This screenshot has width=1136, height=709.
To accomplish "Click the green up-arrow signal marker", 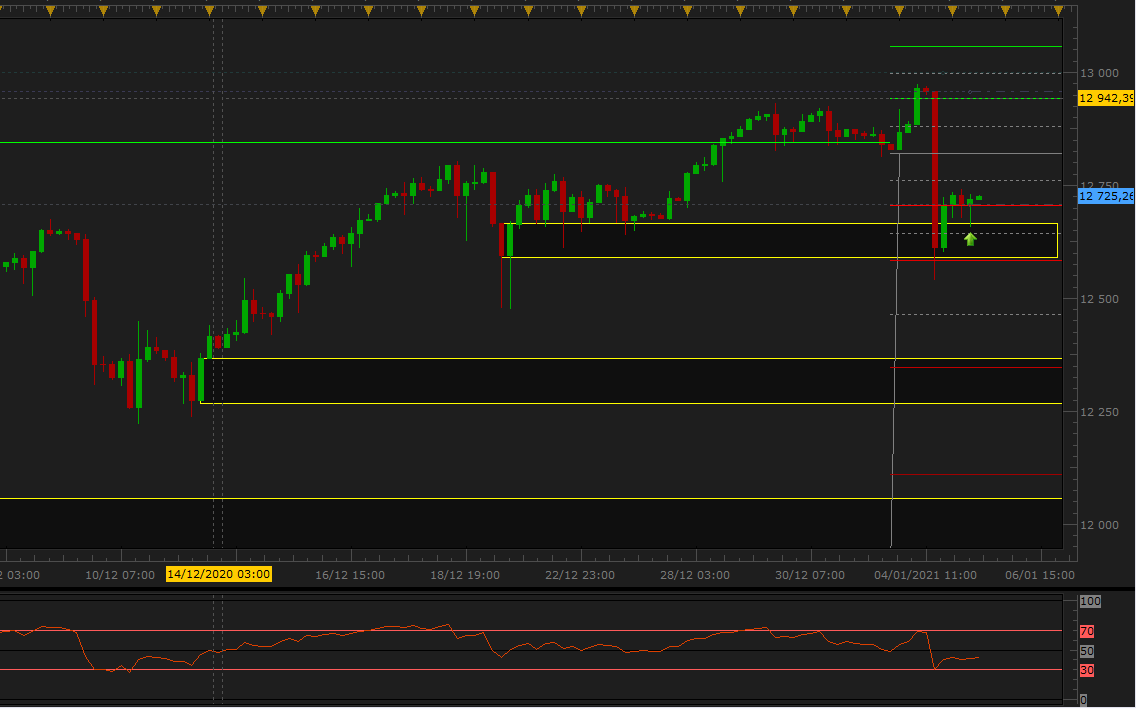I will click(x=970, y=238).
